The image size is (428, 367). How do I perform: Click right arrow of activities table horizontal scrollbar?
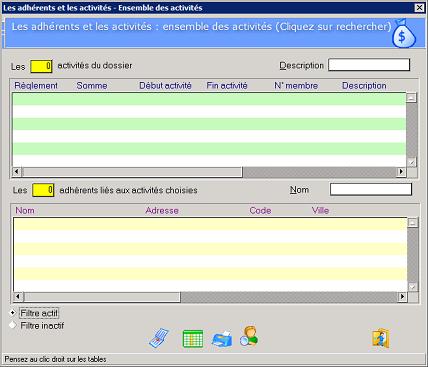click(401, 172)
